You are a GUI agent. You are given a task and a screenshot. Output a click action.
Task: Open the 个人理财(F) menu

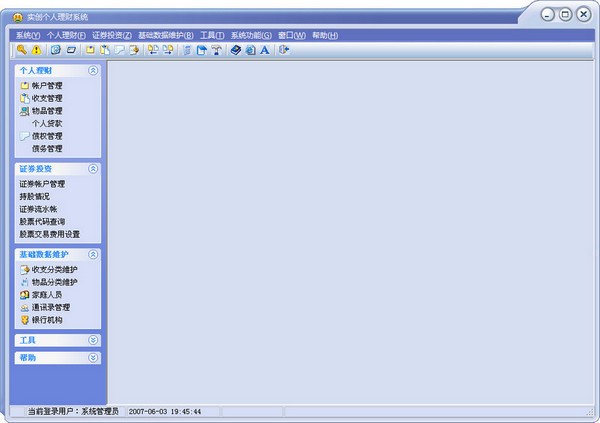[x=66, y=36]
